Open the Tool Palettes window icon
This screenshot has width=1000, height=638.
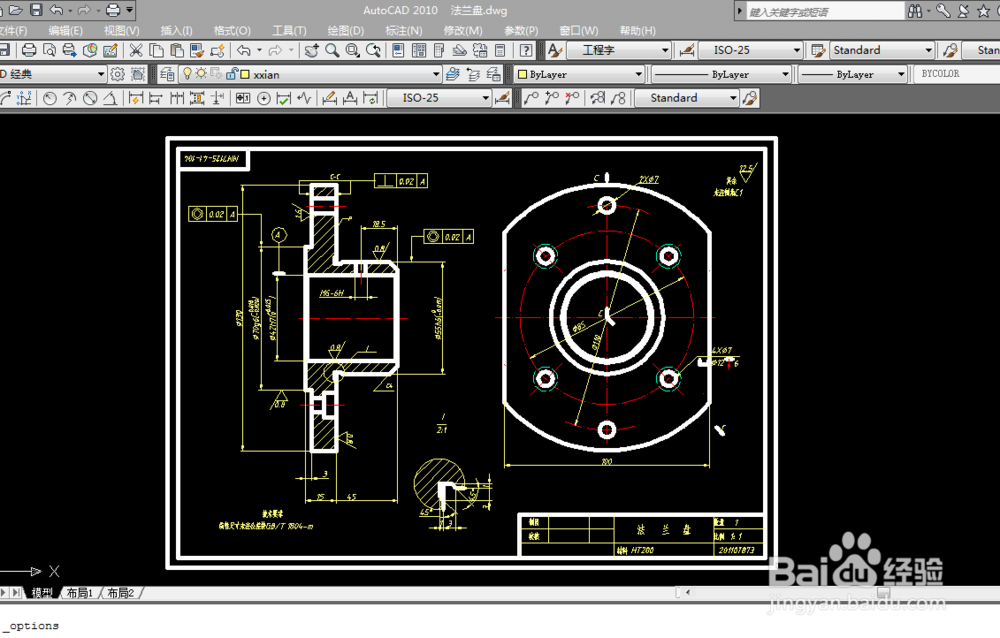[x=439, y=50]
